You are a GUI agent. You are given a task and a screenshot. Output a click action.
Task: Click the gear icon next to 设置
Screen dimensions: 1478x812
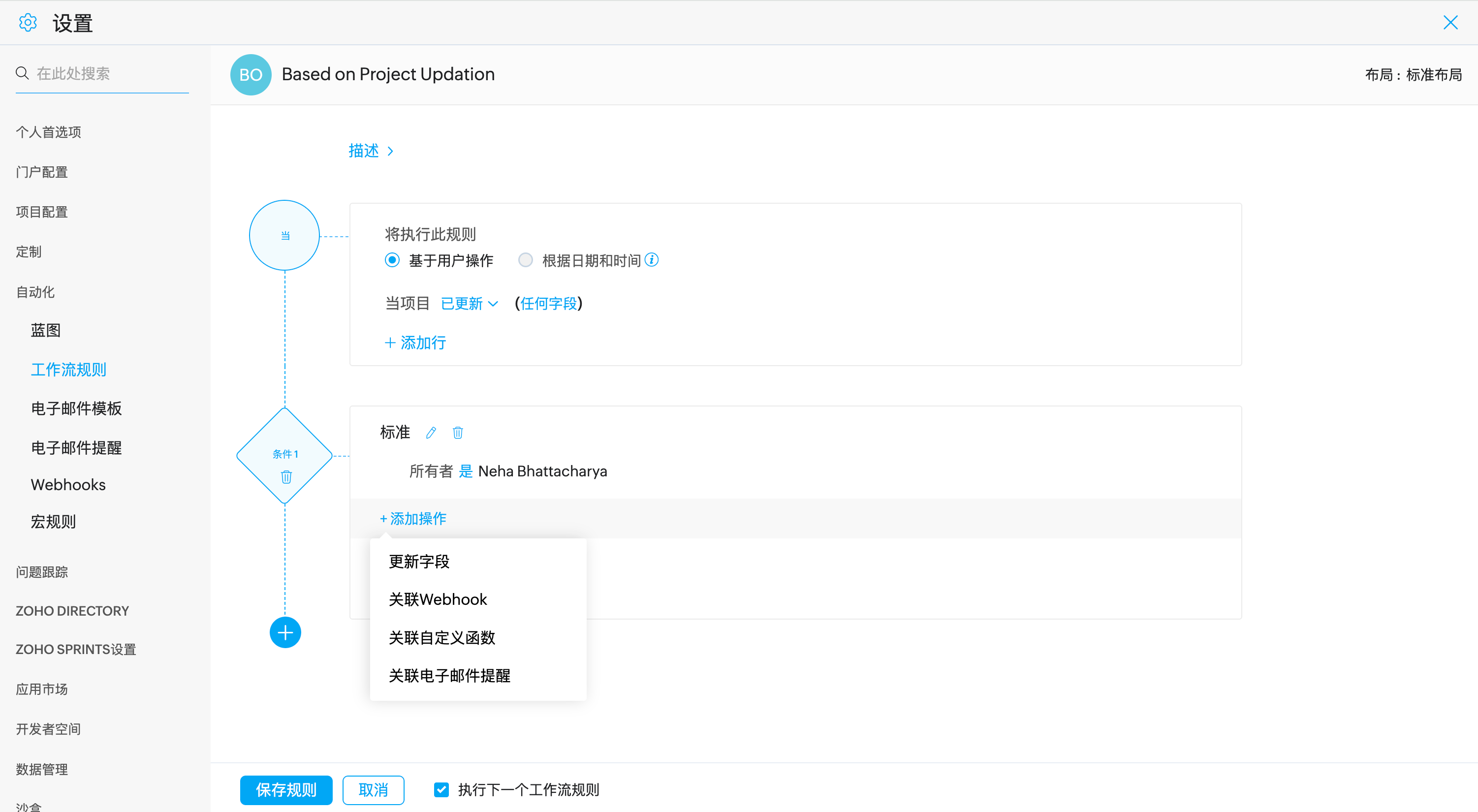(x=28, y=23)
